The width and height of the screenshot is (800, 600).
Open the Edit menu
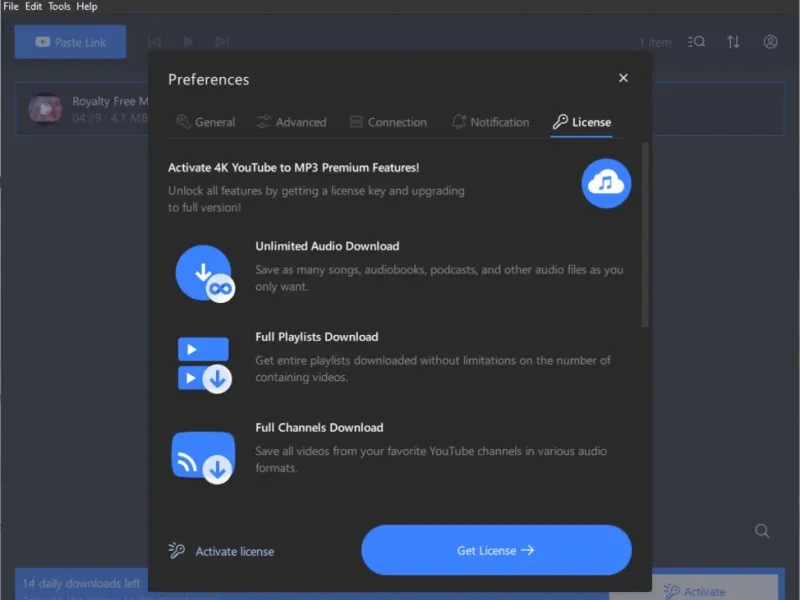click(x=33, y=7)
